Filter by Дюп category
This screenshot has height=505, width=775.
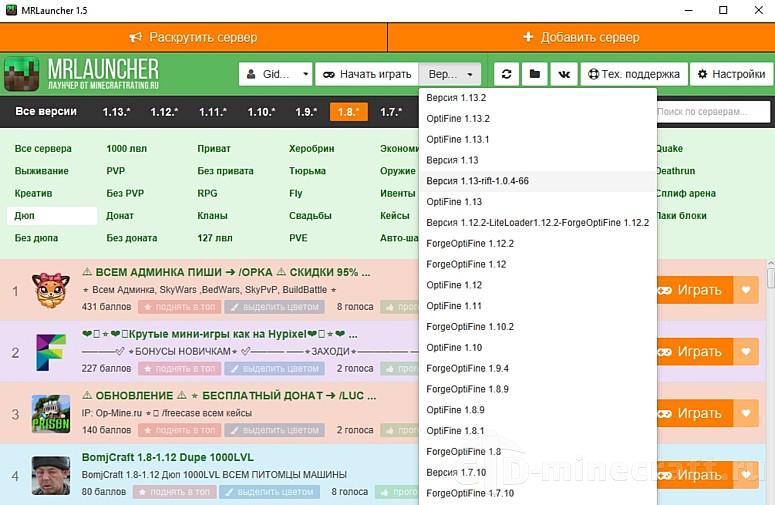(52, 216)
